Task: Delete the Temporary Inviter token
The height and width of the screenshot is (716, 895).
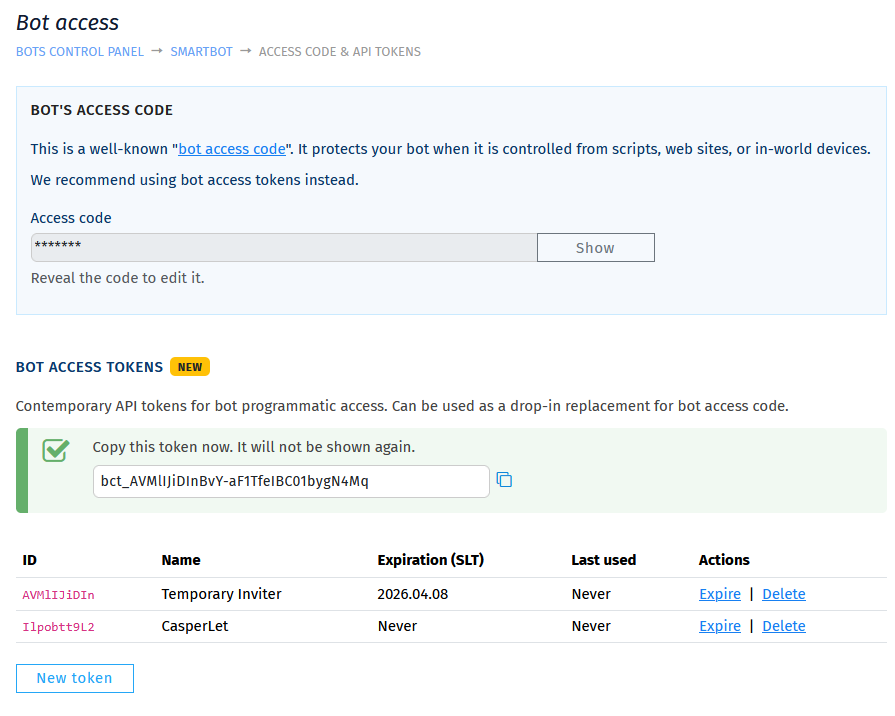Action: tap(784, 594)
